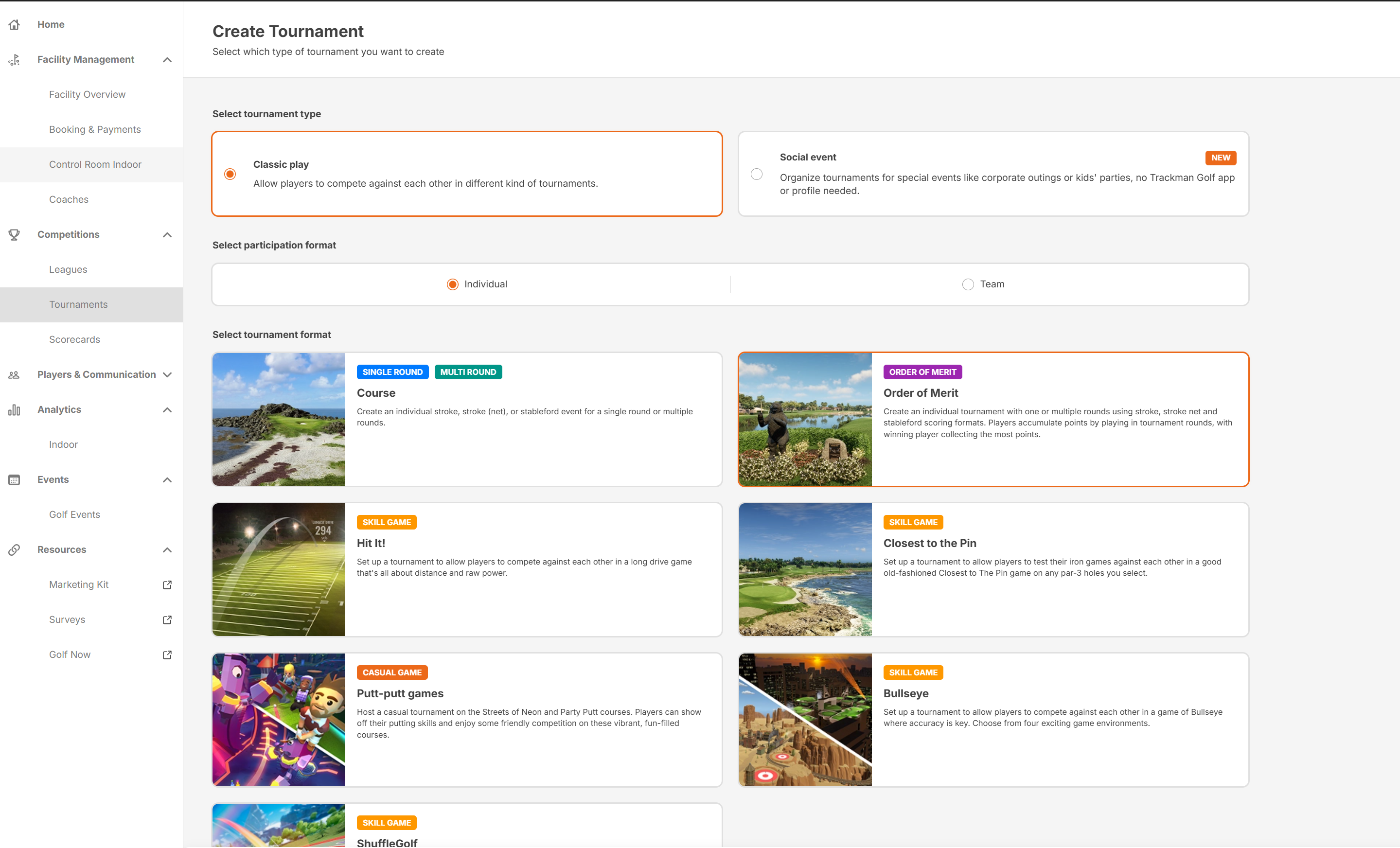
Task: Click the Home house icon
Action: point(14,24)
